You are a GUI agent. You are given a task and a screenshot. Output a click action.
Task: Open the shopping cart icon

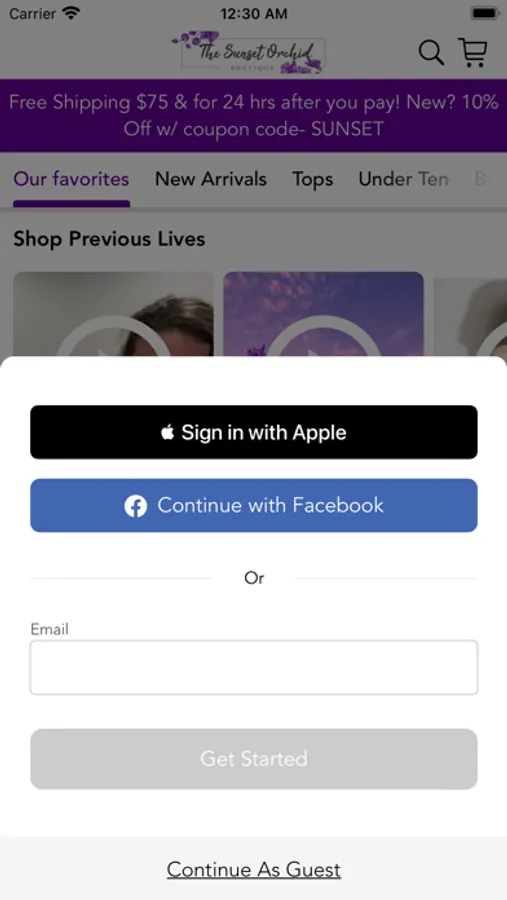(473, 52)
